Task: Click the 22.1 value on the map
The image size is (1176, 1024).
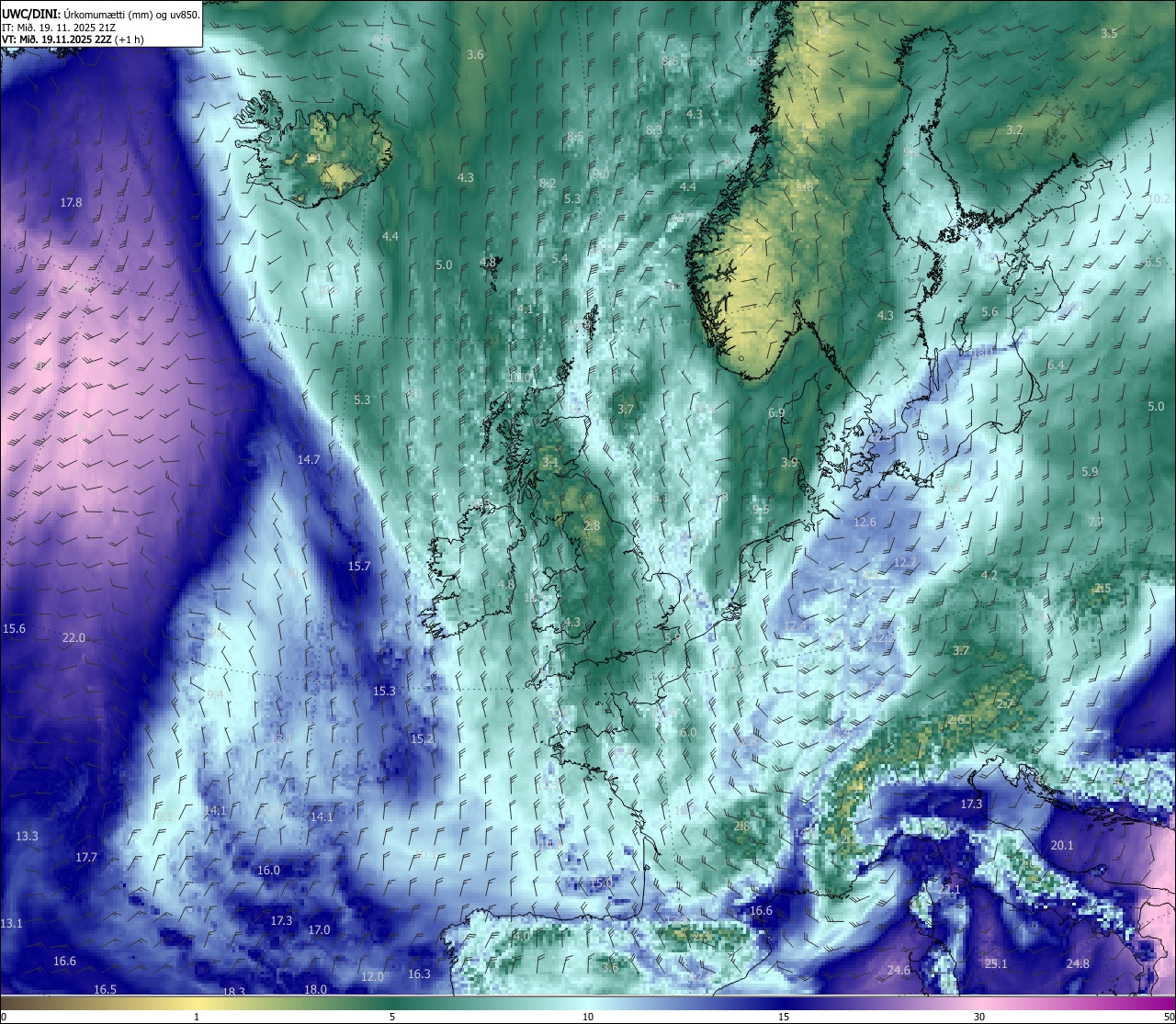Action: tap(949, 890)
